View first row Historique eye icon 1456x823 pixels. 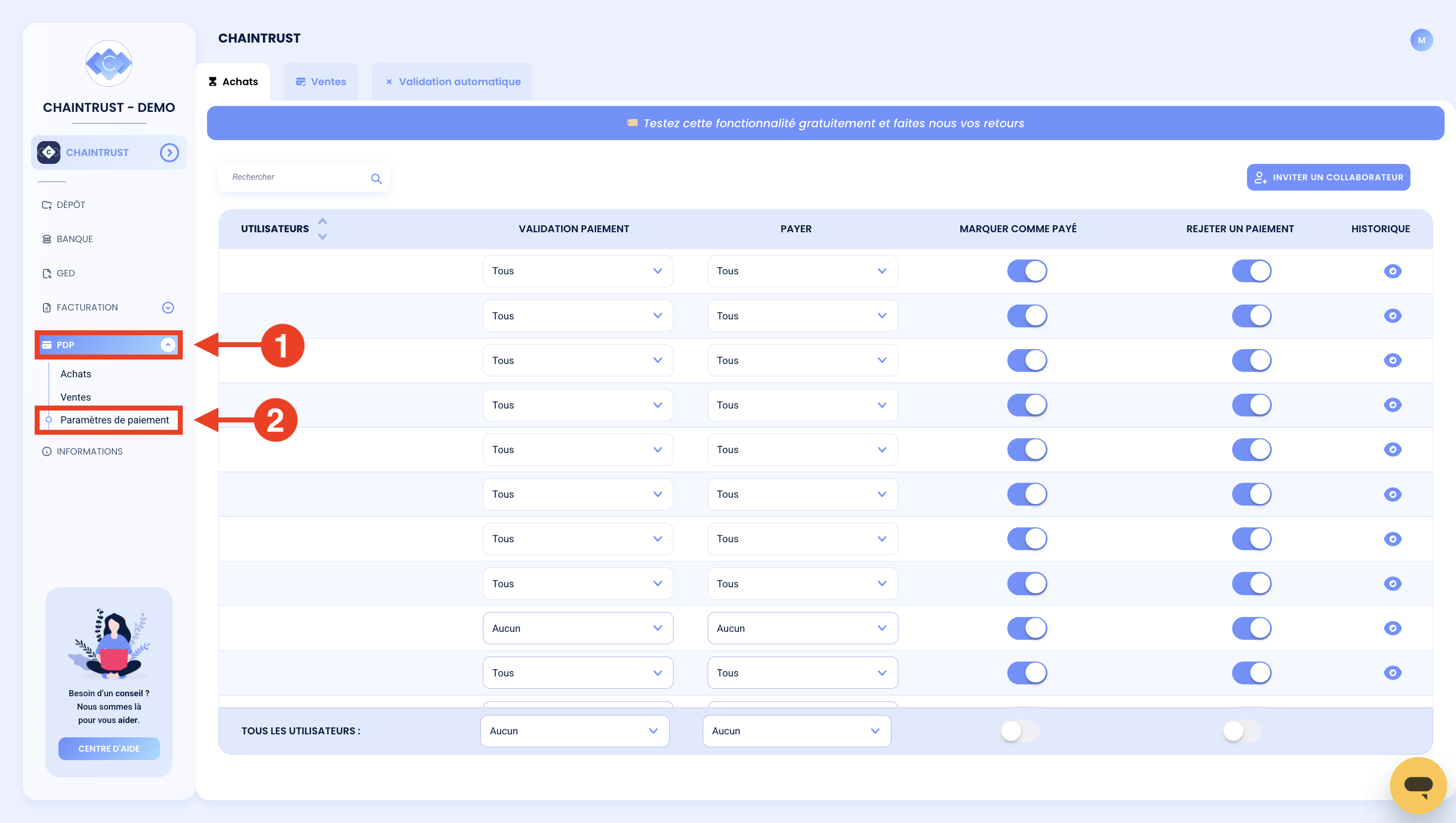[1393, 271]
